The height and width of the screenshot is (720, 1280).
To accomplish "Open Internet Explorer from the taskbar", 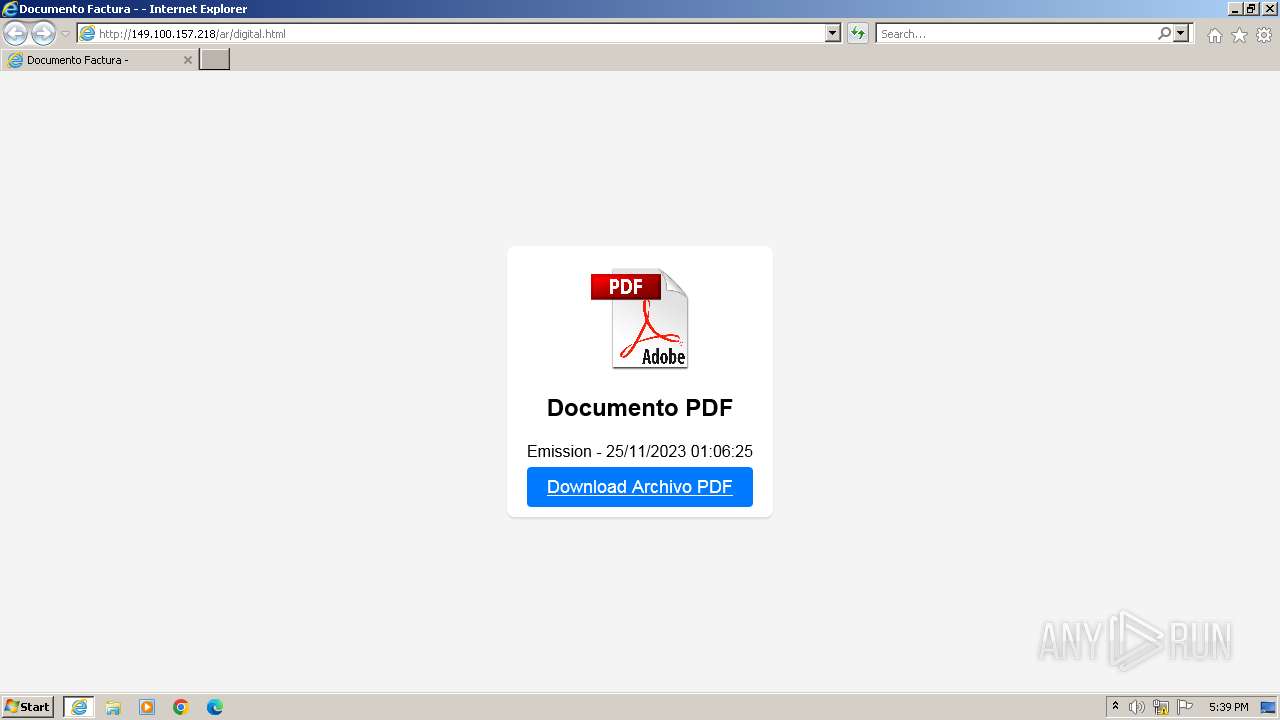I will click(x=79, y=707).
